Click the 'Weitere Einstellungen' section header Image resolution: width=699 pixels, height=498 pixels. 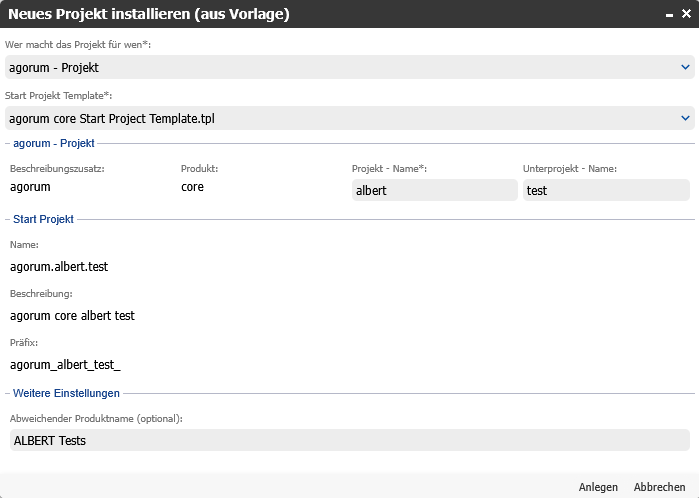[66, 393]
